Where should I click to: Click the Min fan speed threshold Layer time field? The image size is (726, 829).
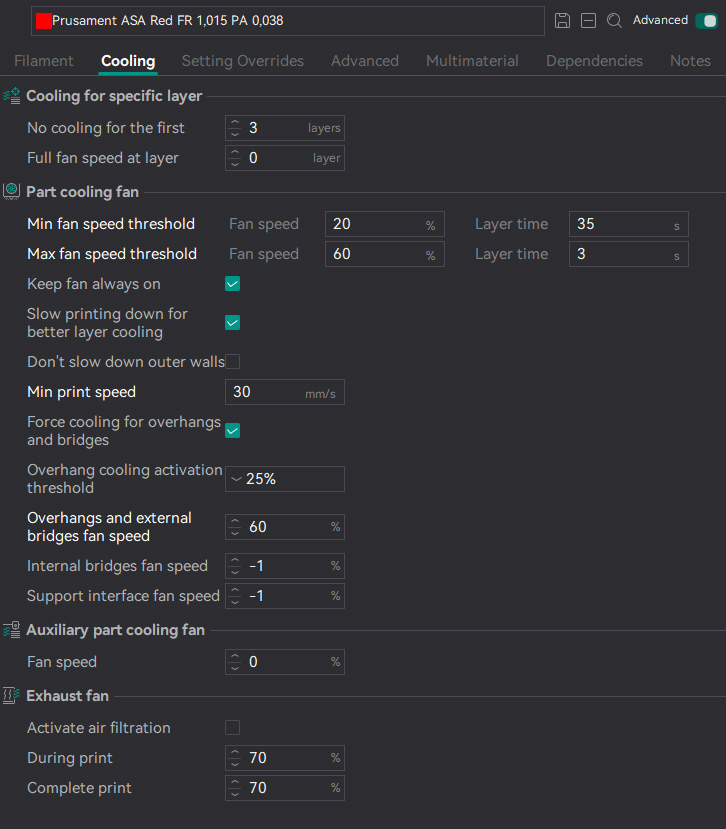tap(620, 224)
